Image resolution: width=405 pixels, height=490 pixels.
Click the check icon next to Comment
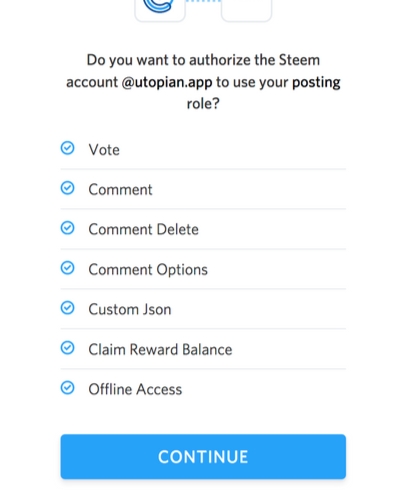point(67,188)
